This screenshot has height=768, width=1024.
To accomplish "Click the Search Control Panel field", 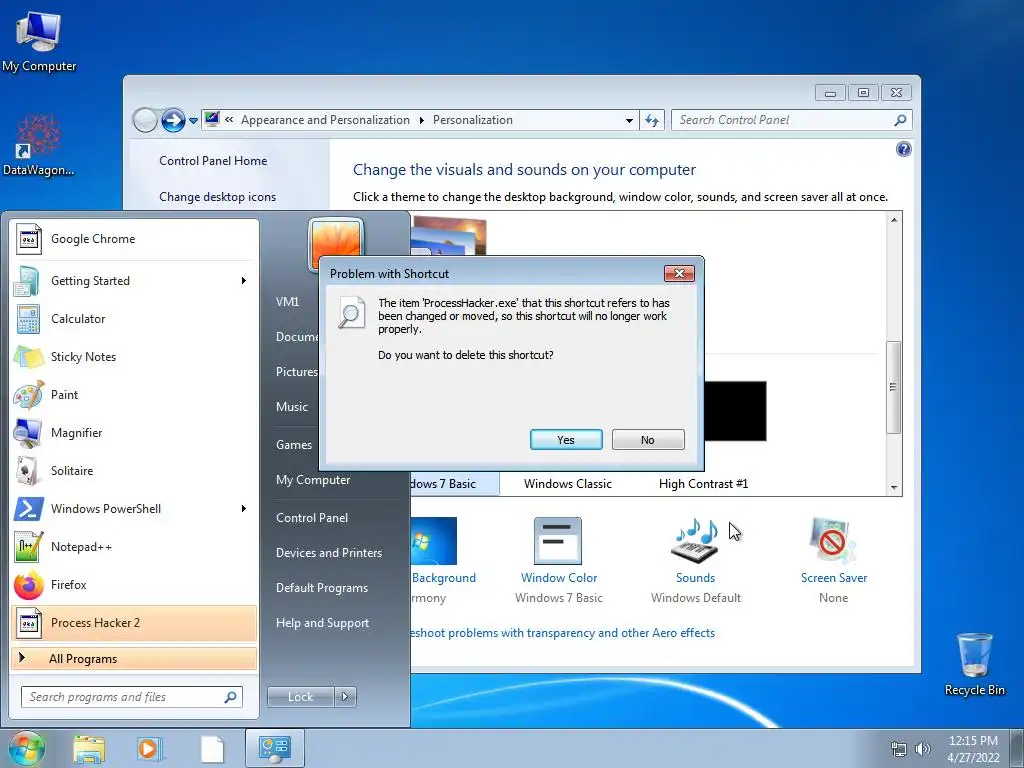I will click(791, 120).
